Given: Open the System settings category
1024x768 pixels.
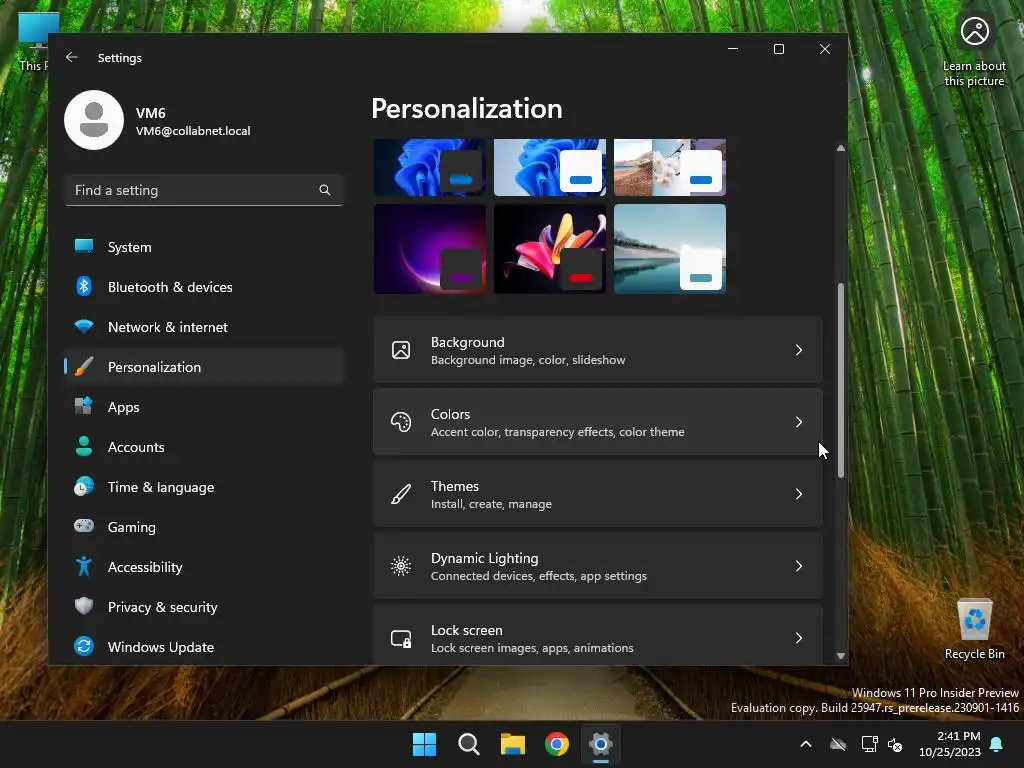Looking at the screenshot, I should pos(204,247).
